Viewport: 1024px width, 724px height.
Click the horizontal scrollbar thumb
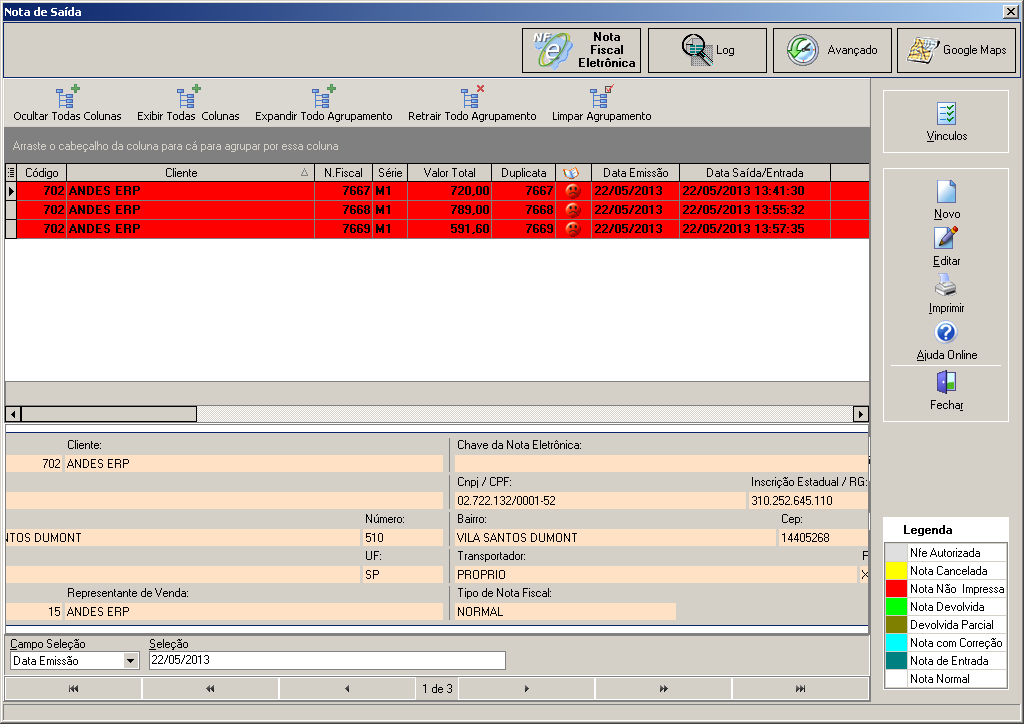pyautogui.click(x=108, y=414)
